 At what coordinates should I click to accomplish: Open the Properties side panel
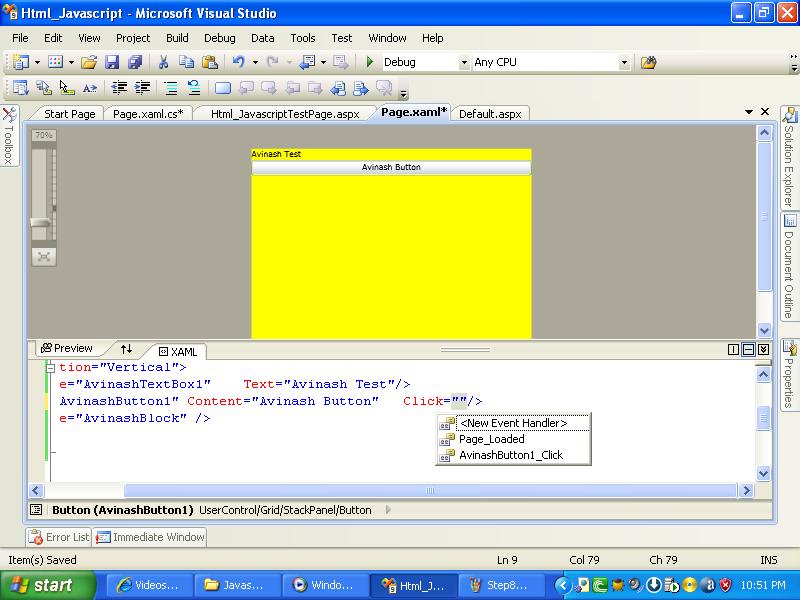(789, 374)
